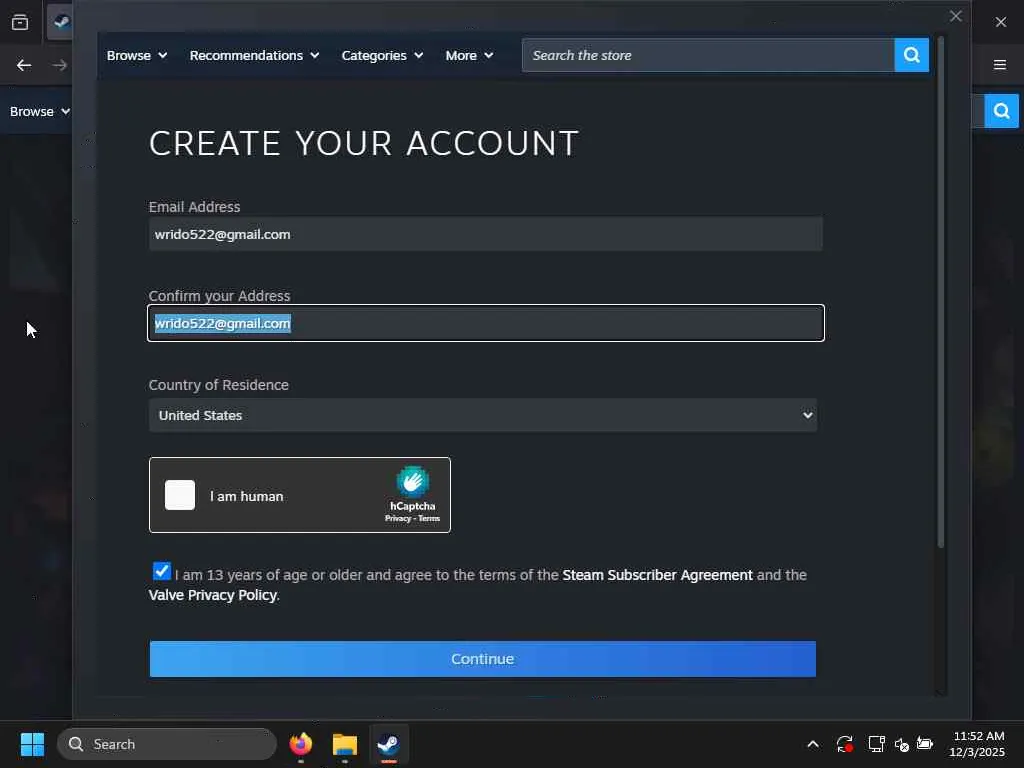Open the Valve Privacy Policy link
The width and height of the screenshot is (1024, 768).
[x=212, y=595]
